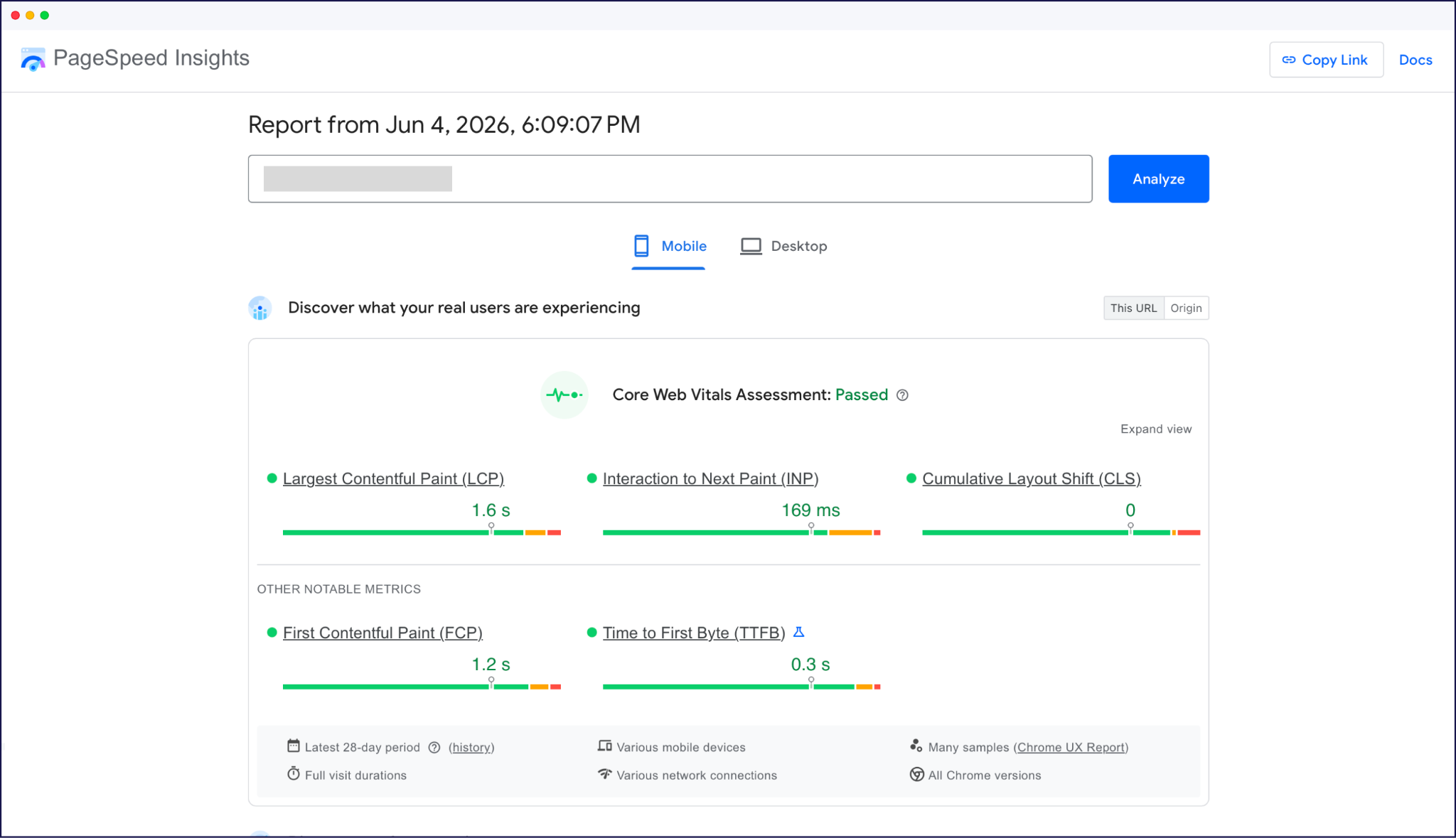1456x838 pixels.
Task: Select This URL toggle option
Action: pos(1133,308)
